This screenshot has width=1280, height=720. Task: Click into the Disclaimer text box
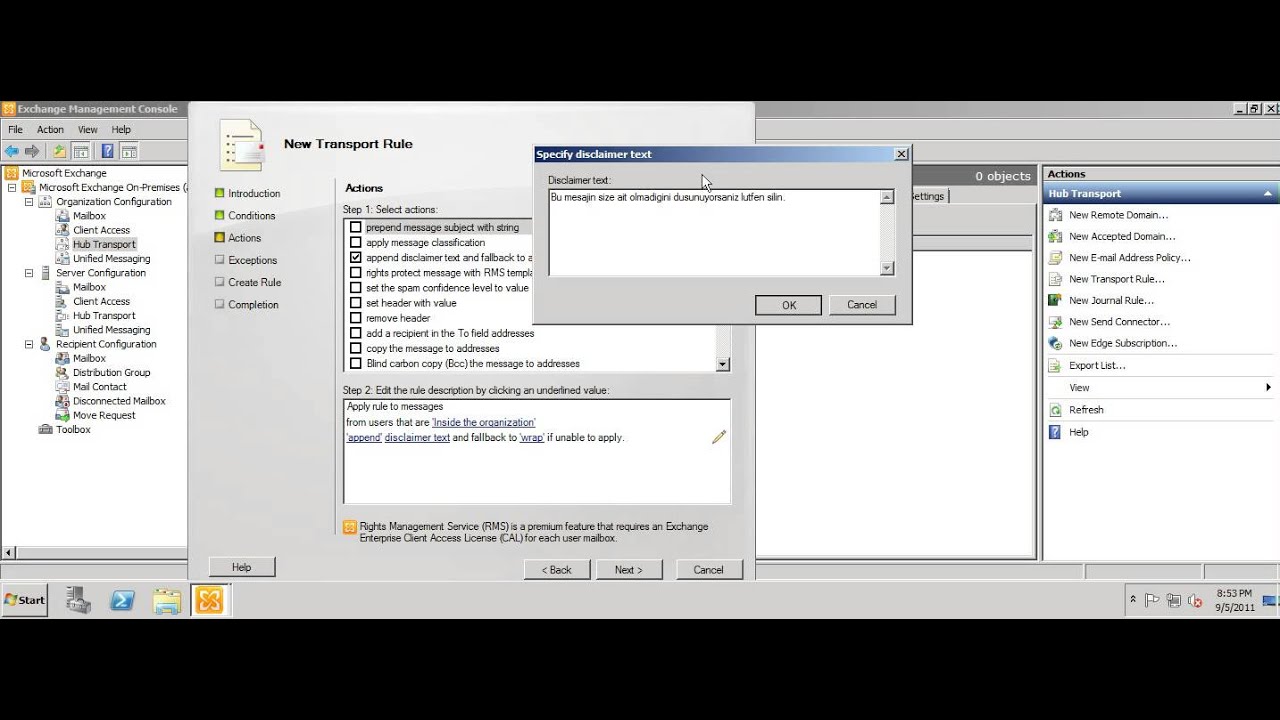click(x=714, y=232)
